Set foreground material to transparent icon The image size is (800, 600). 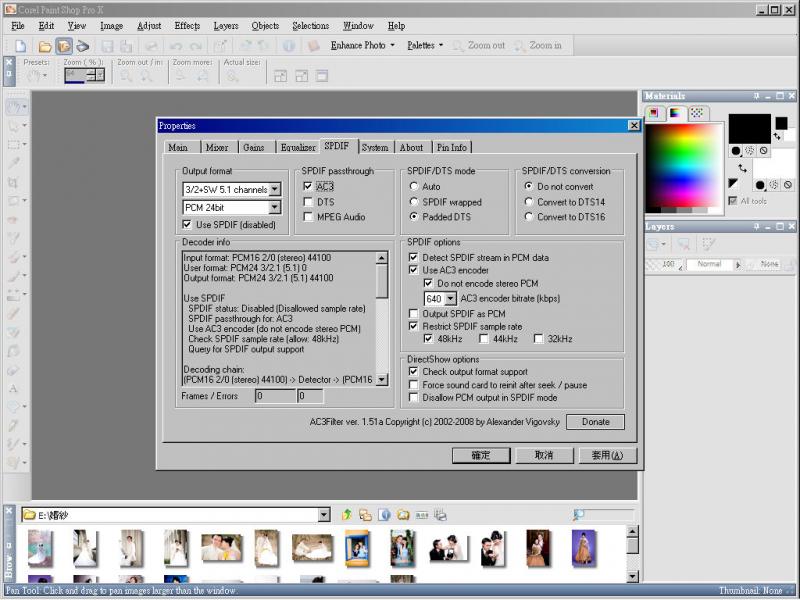tap(763, 151)
